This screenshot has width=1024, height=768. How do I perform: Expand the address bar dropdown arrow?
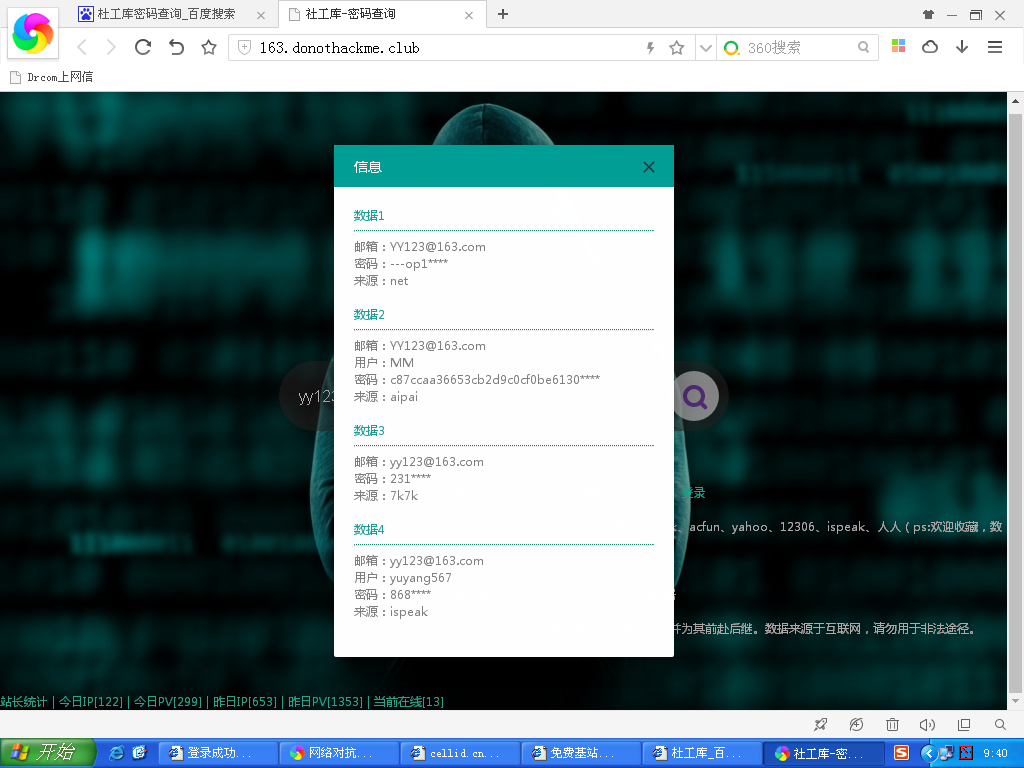705,48
